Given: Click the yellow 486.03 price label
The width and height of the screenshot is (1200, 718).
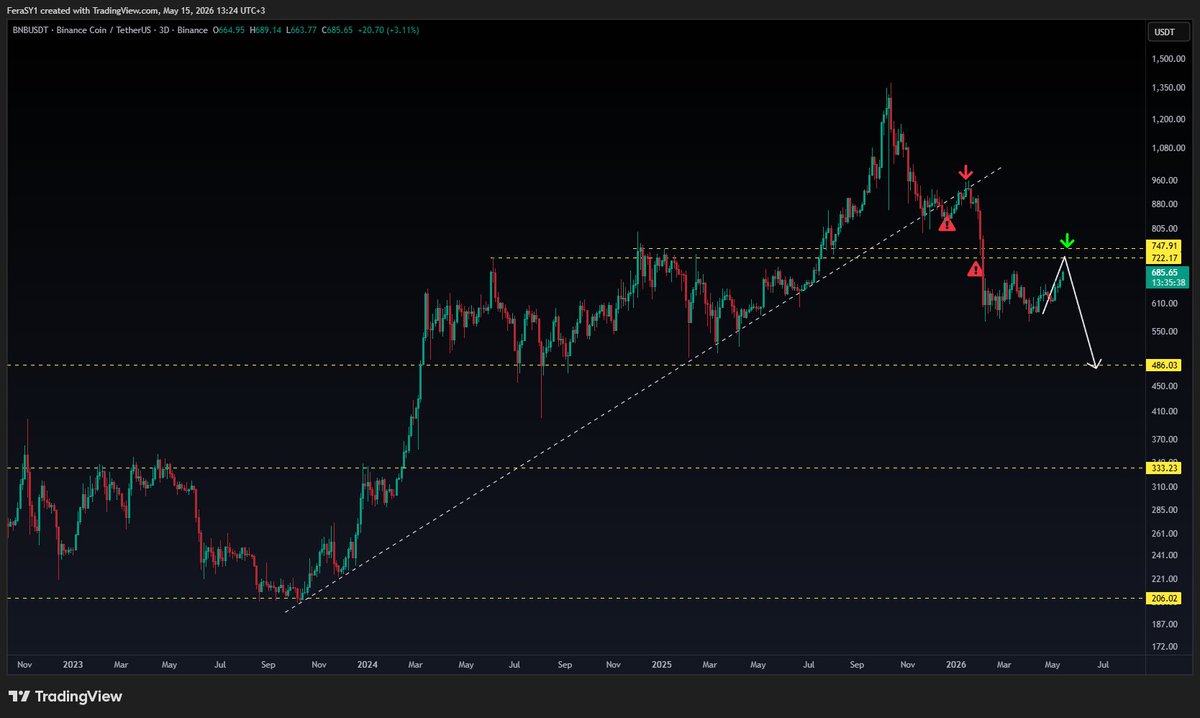Looking at the screenshot, I should pos(1166,367).
